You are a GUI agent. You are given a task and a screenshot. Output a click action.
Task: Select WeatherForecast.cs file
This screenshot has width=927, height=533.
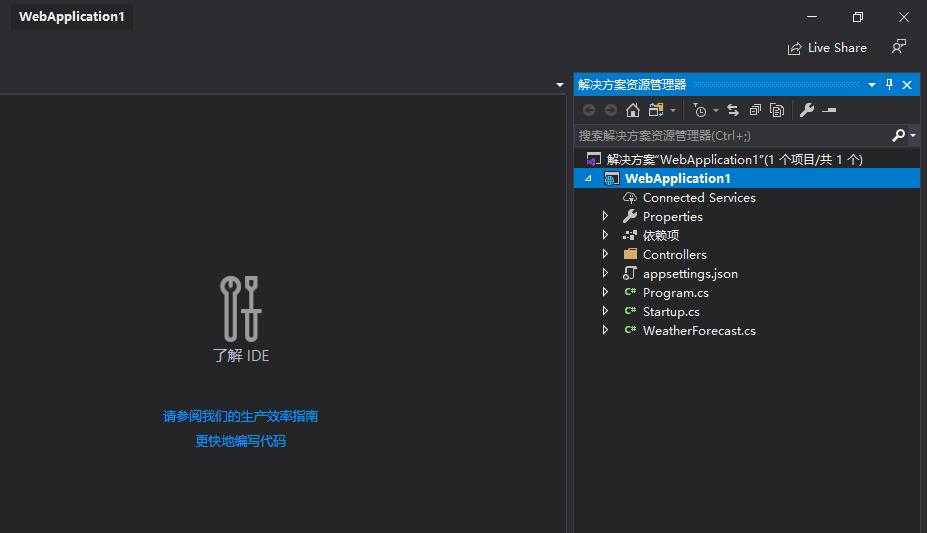699,330
